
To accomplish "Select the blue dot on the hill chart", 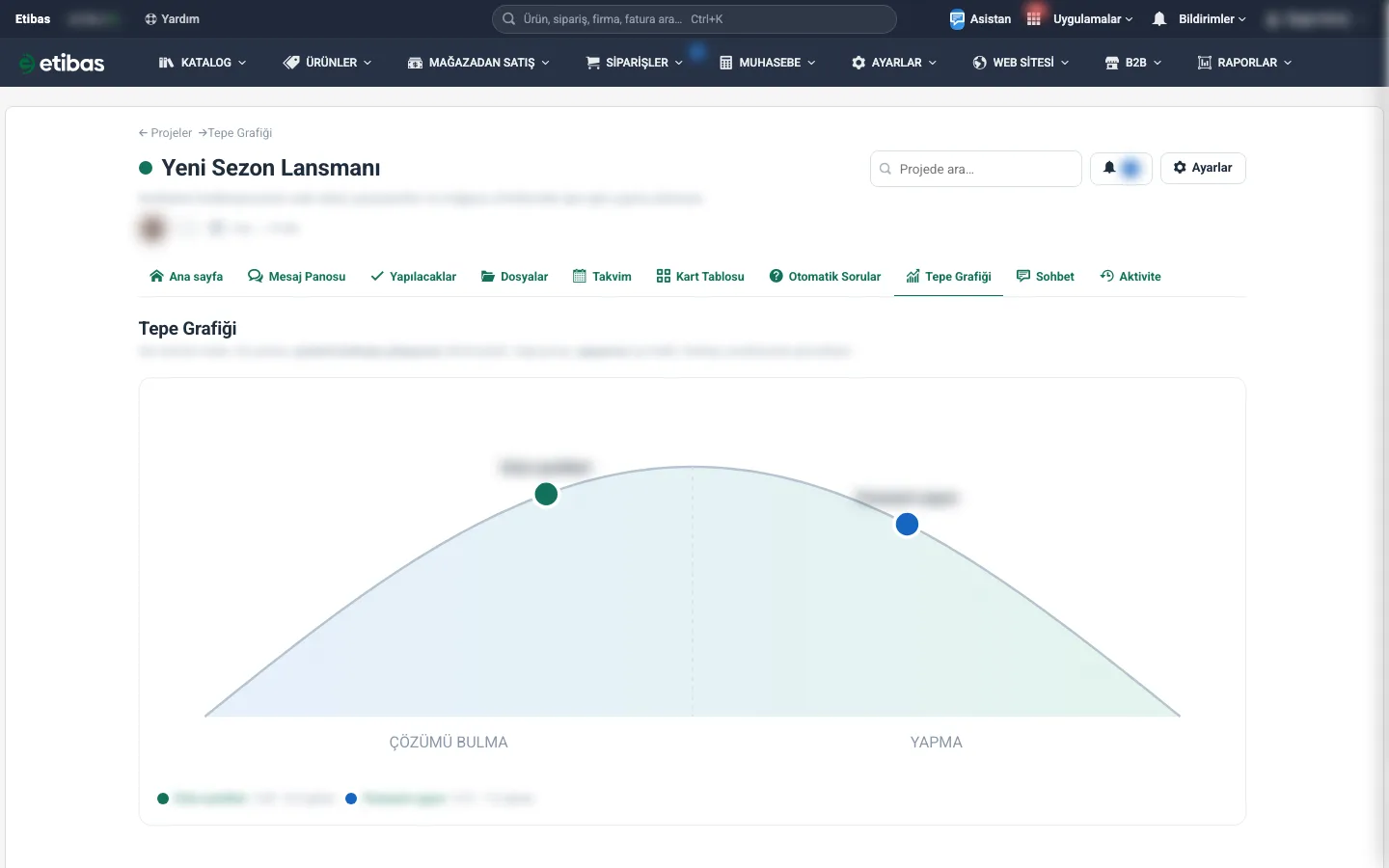I will pos(907,525).
